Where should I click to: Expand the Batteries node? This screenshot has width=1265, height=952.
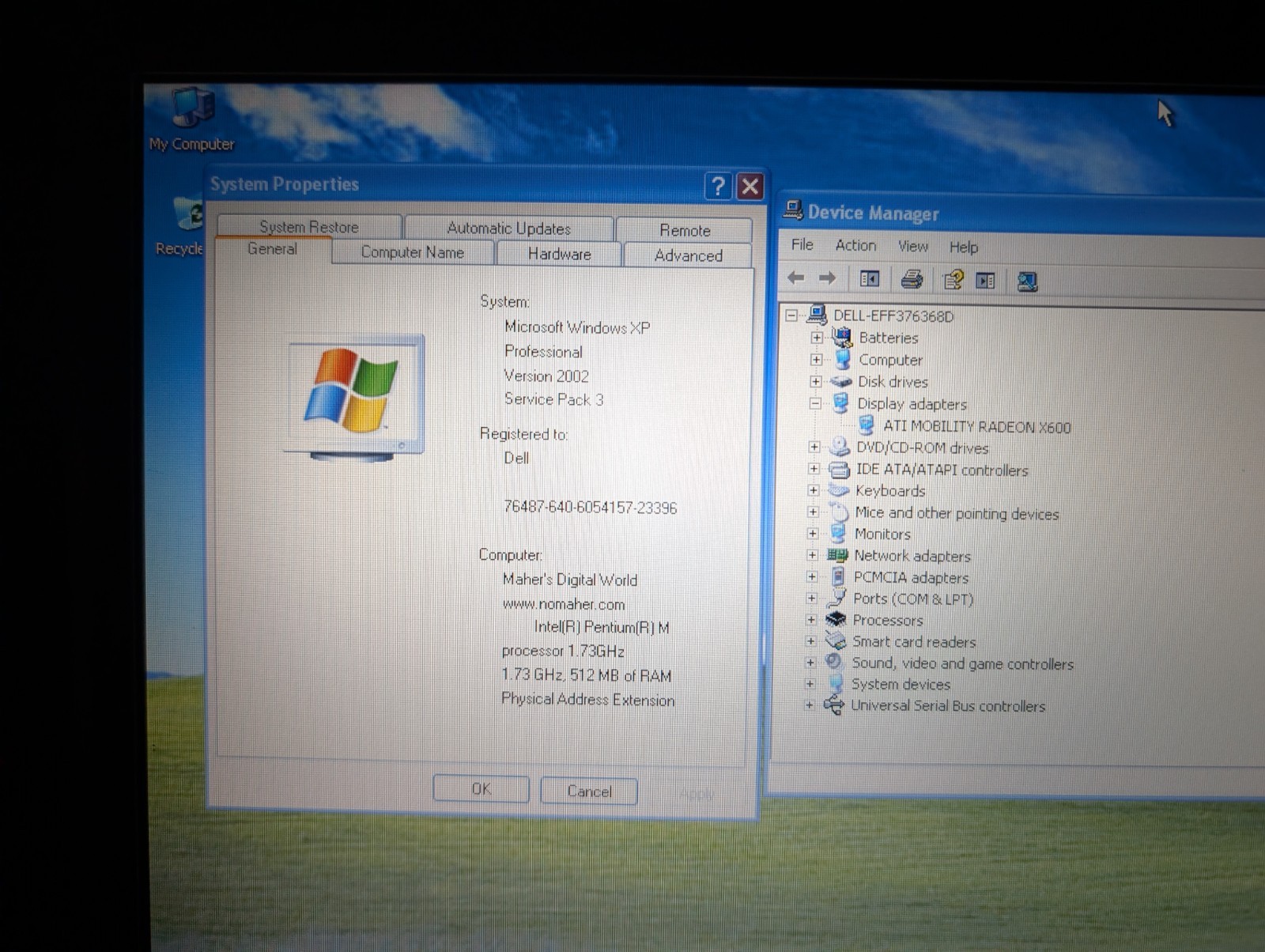click(817, 338)
